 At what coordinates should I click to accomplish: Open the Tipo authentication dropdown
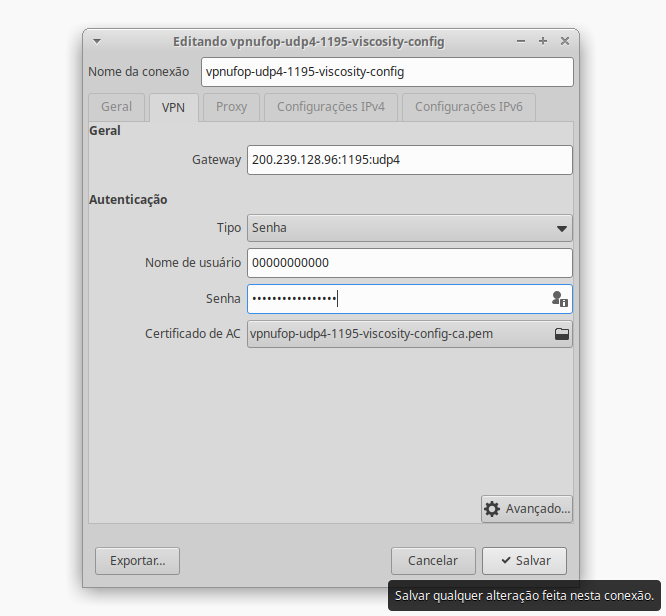pos(410,228)
